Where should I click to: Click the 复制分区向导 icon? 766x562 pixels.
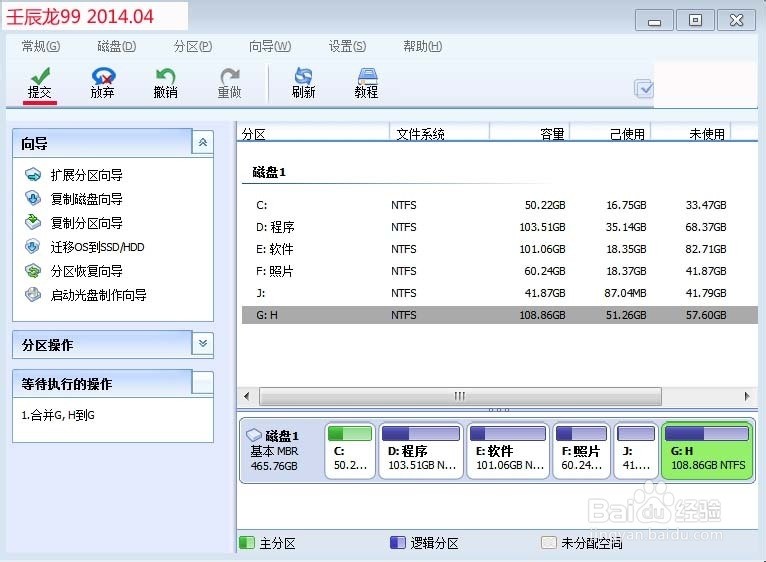coord(33,222)
